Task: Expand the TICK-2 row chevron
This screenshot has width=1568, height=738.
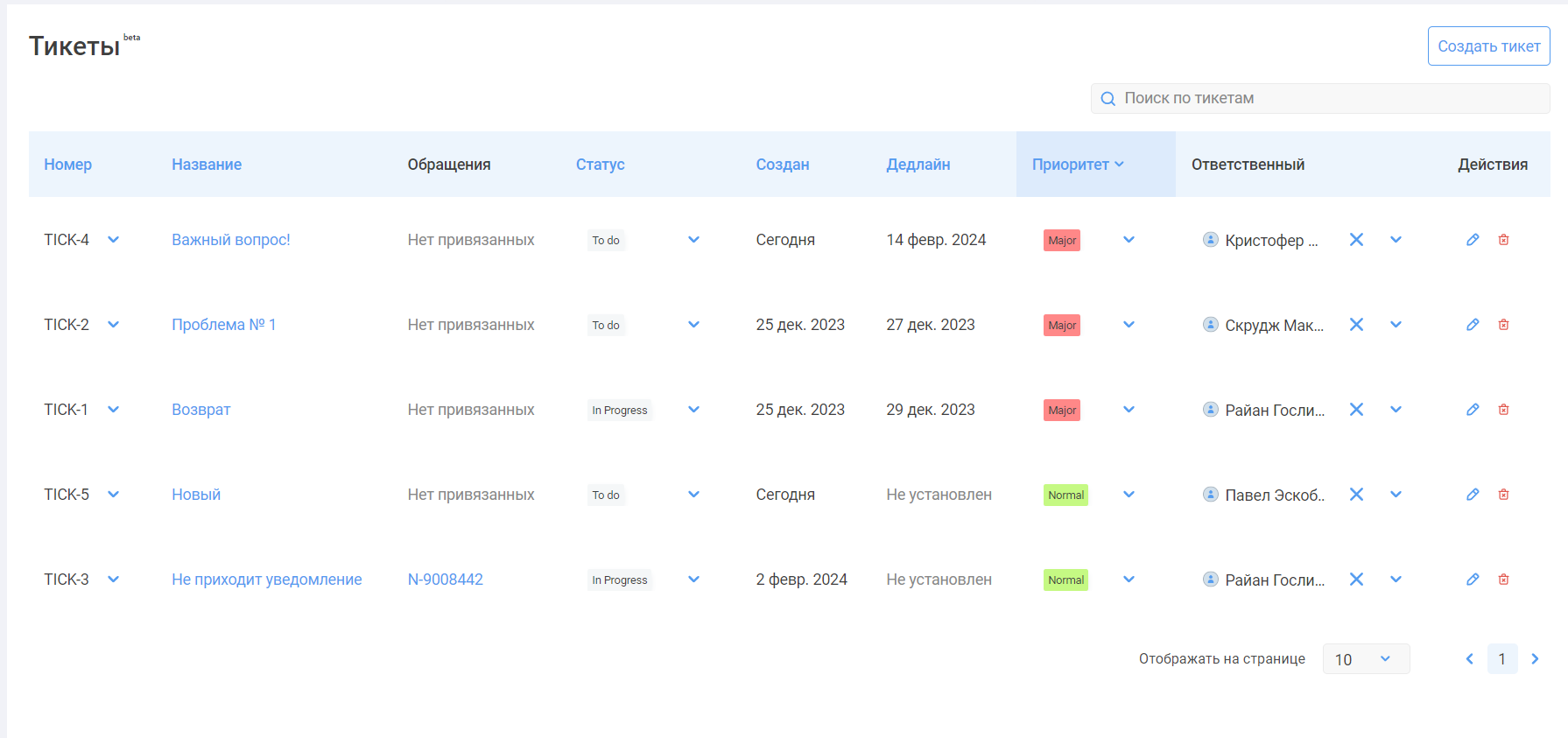Action: point(113,325)
